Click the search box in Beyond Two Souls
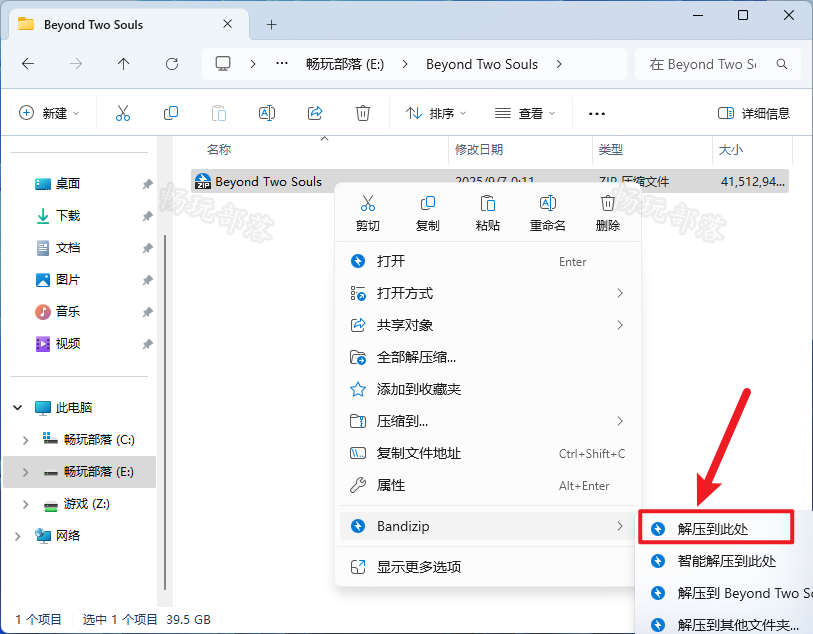The height and width of the screenshot is (634, 813). (718, 64)
